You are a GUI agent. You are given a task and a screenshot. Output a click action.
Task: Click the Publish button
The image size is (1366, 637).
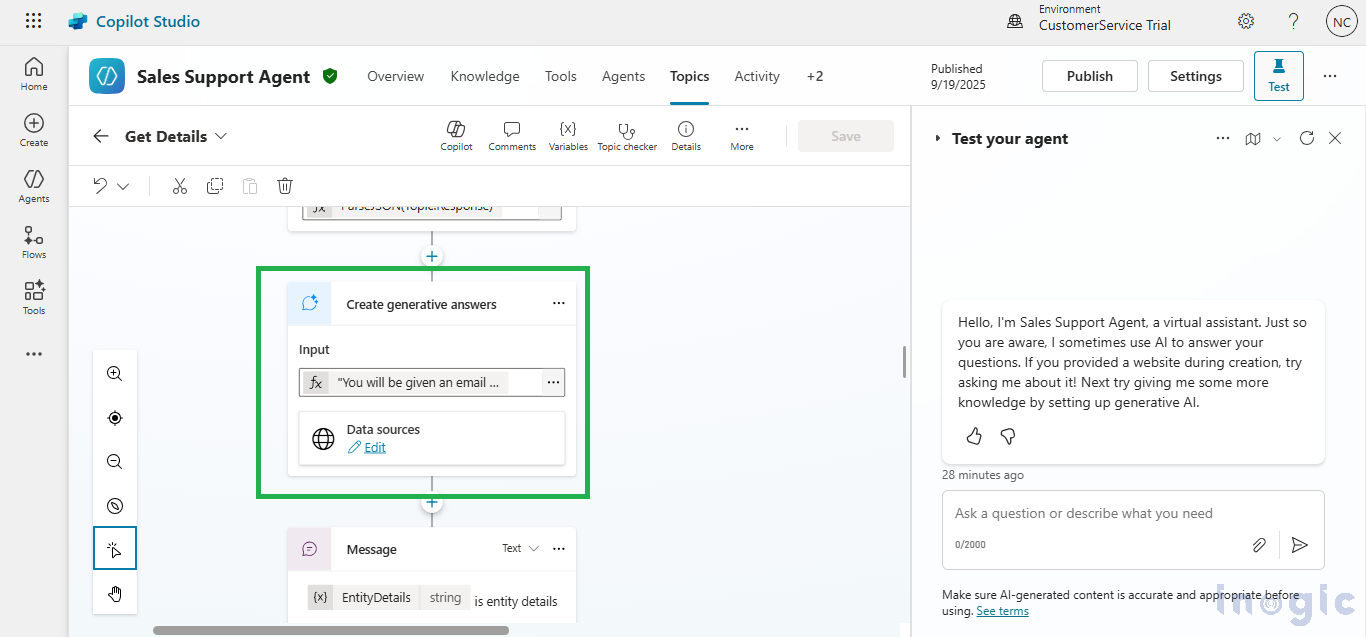(1089, 76)
